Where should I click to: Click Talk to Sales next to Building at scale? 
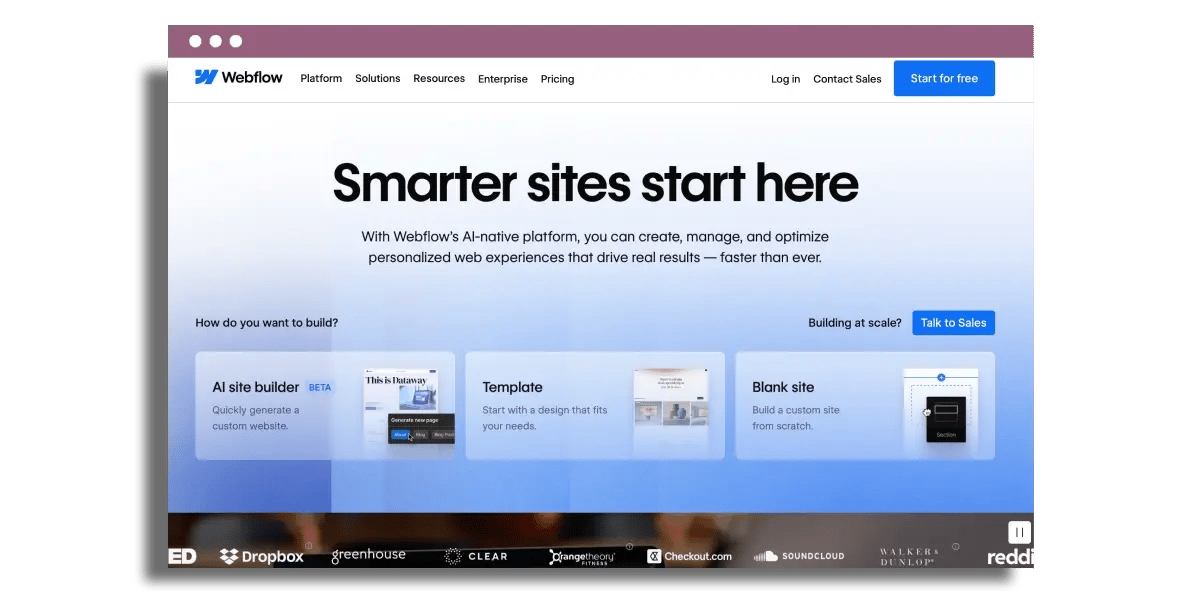pyautogui.click(x=953, y=322)
